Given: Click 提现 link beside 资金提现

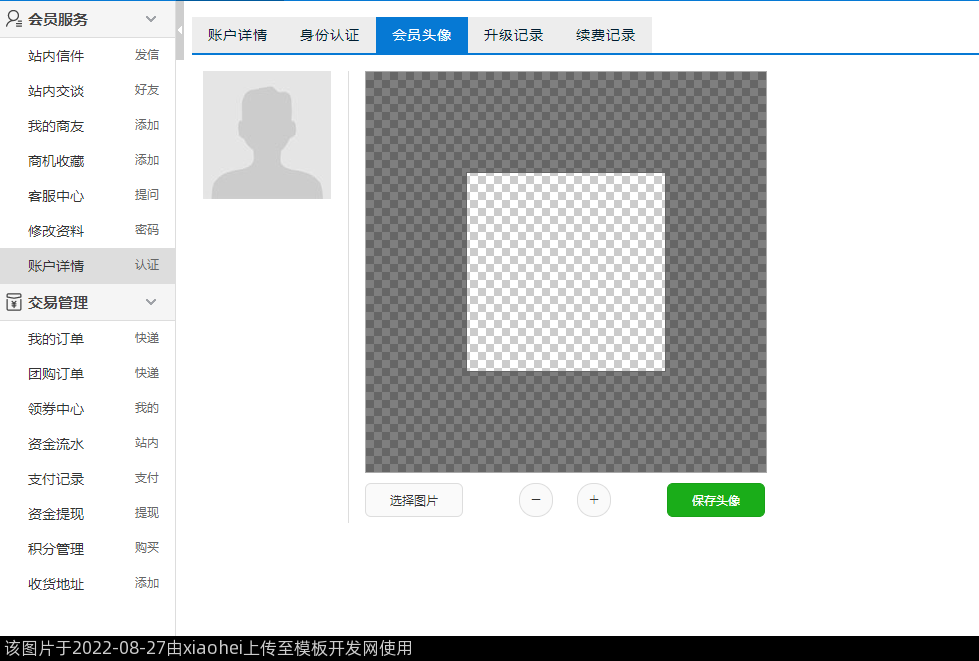Looking at the screenshot, I should coord(147,513).
